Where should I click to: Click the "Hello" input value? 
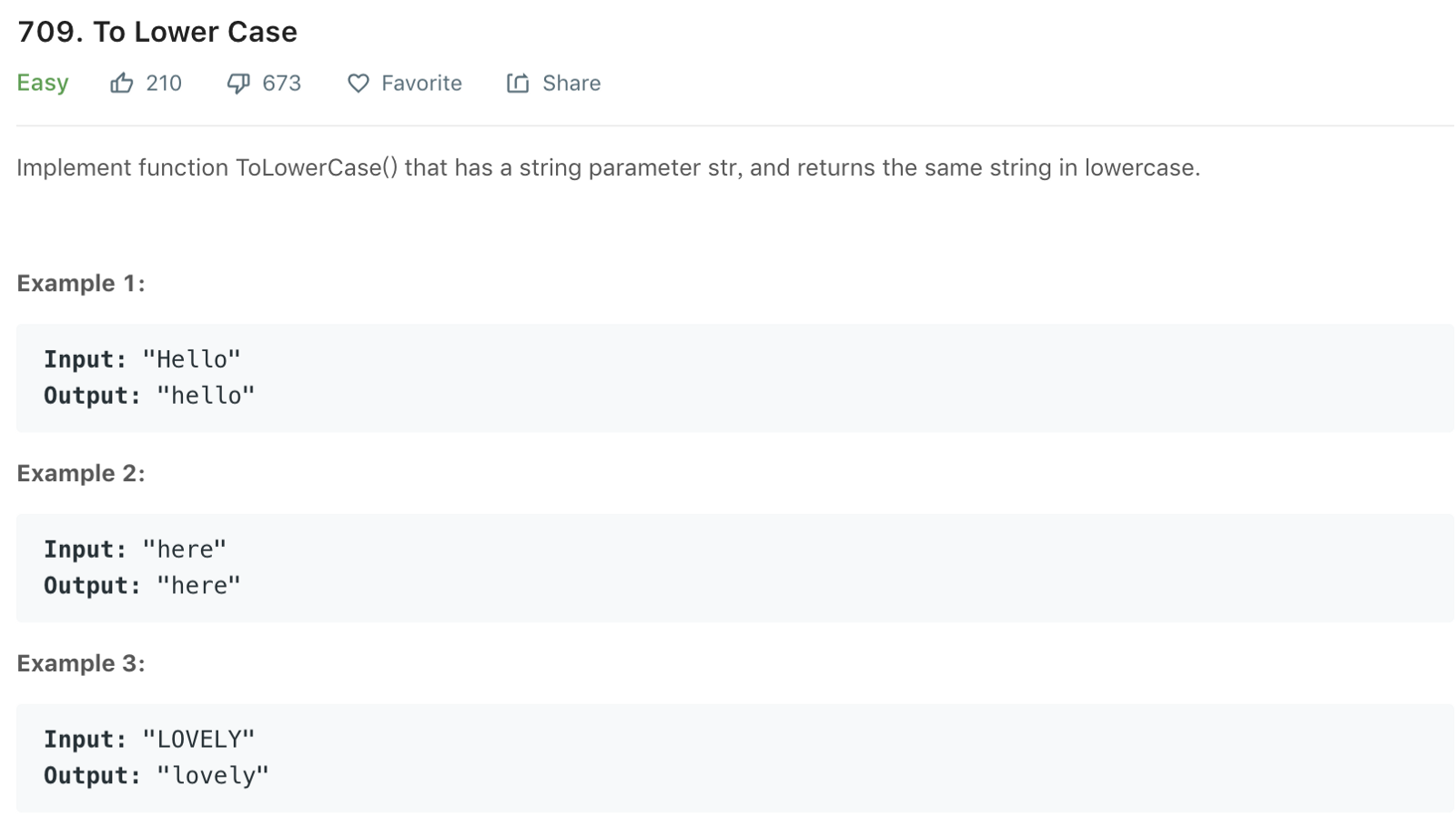pyautogui.click(x=192, y=359)
